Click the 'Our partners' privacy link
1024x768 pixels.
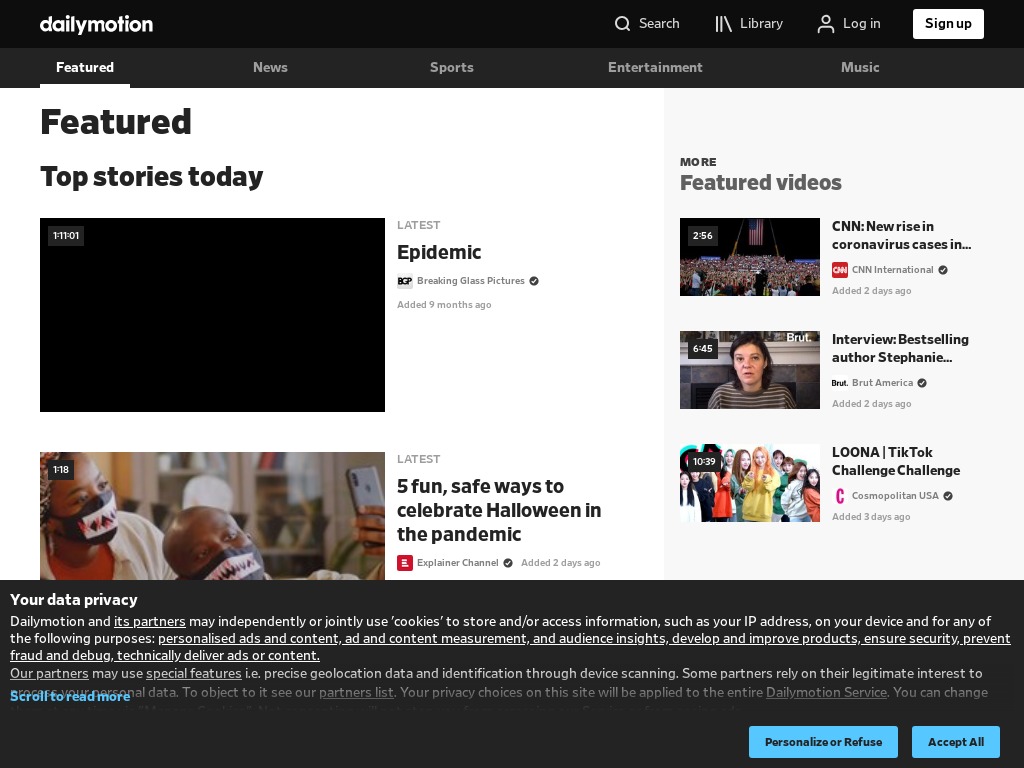click(49, 673)
